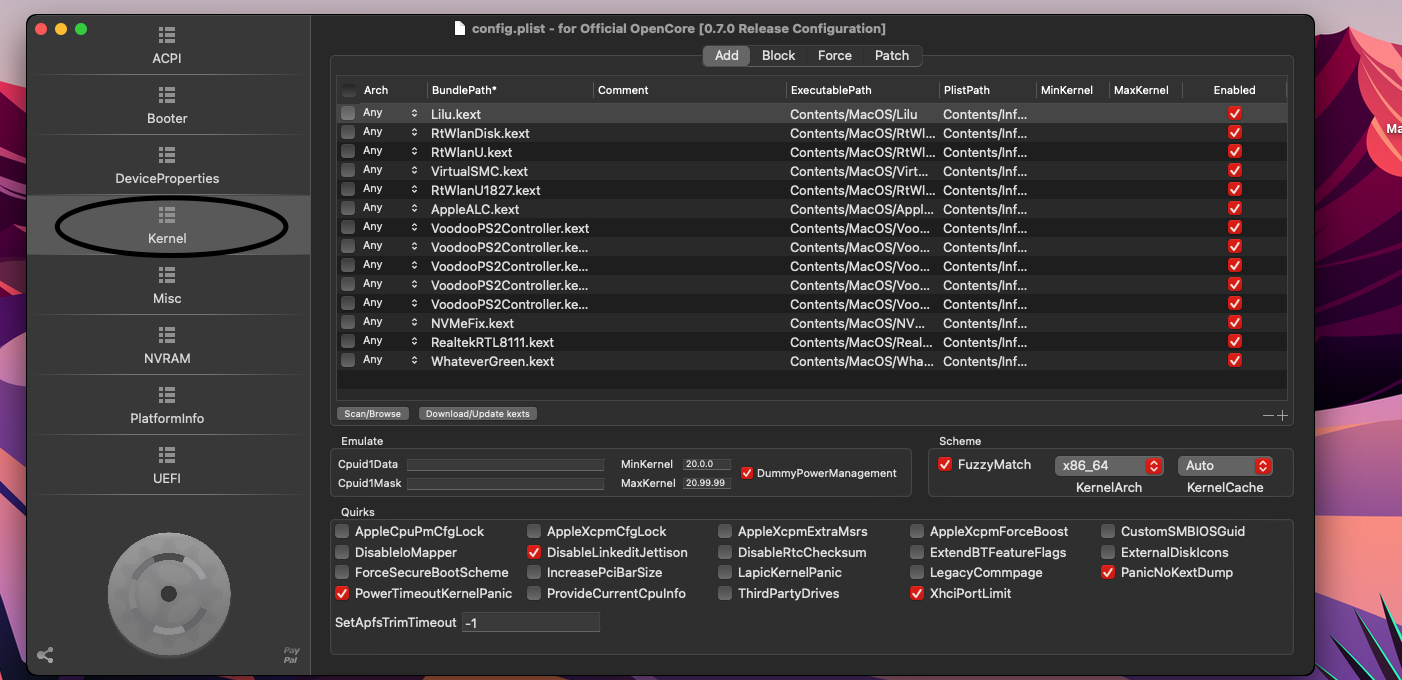Click the config.plist document icon in title
This screenshot has width=1402, height=680.
pyautogui.click(x=460, y=28)
